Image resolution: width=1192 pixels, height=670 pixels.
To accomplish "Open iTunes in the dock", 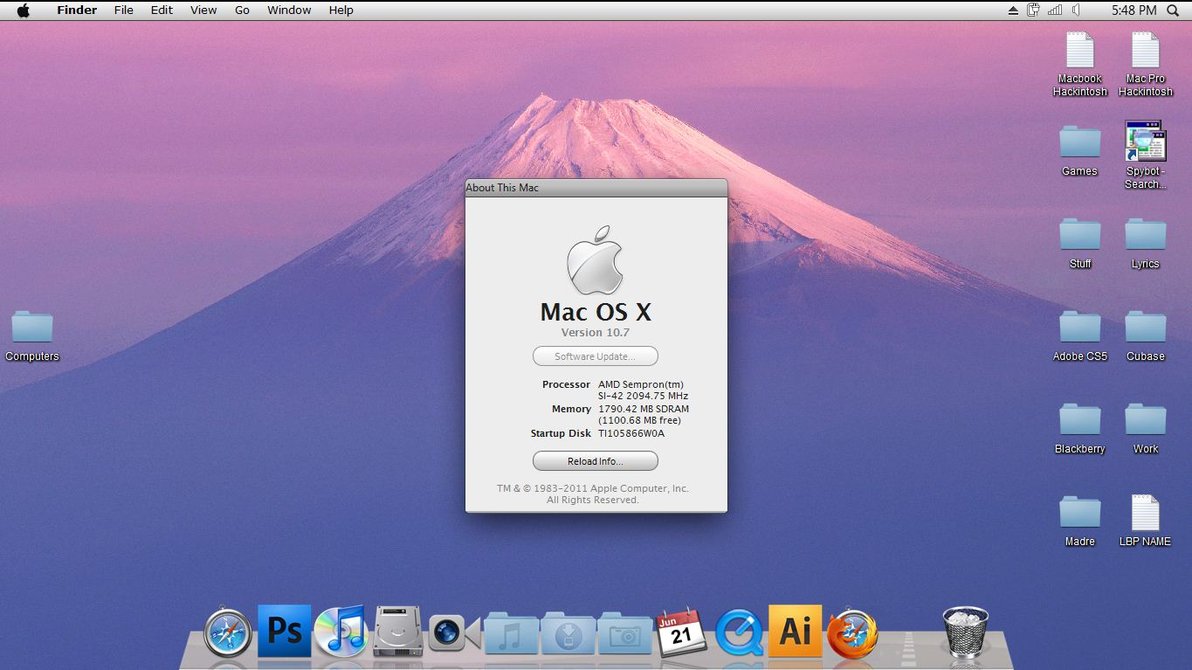I will point(341,631).
